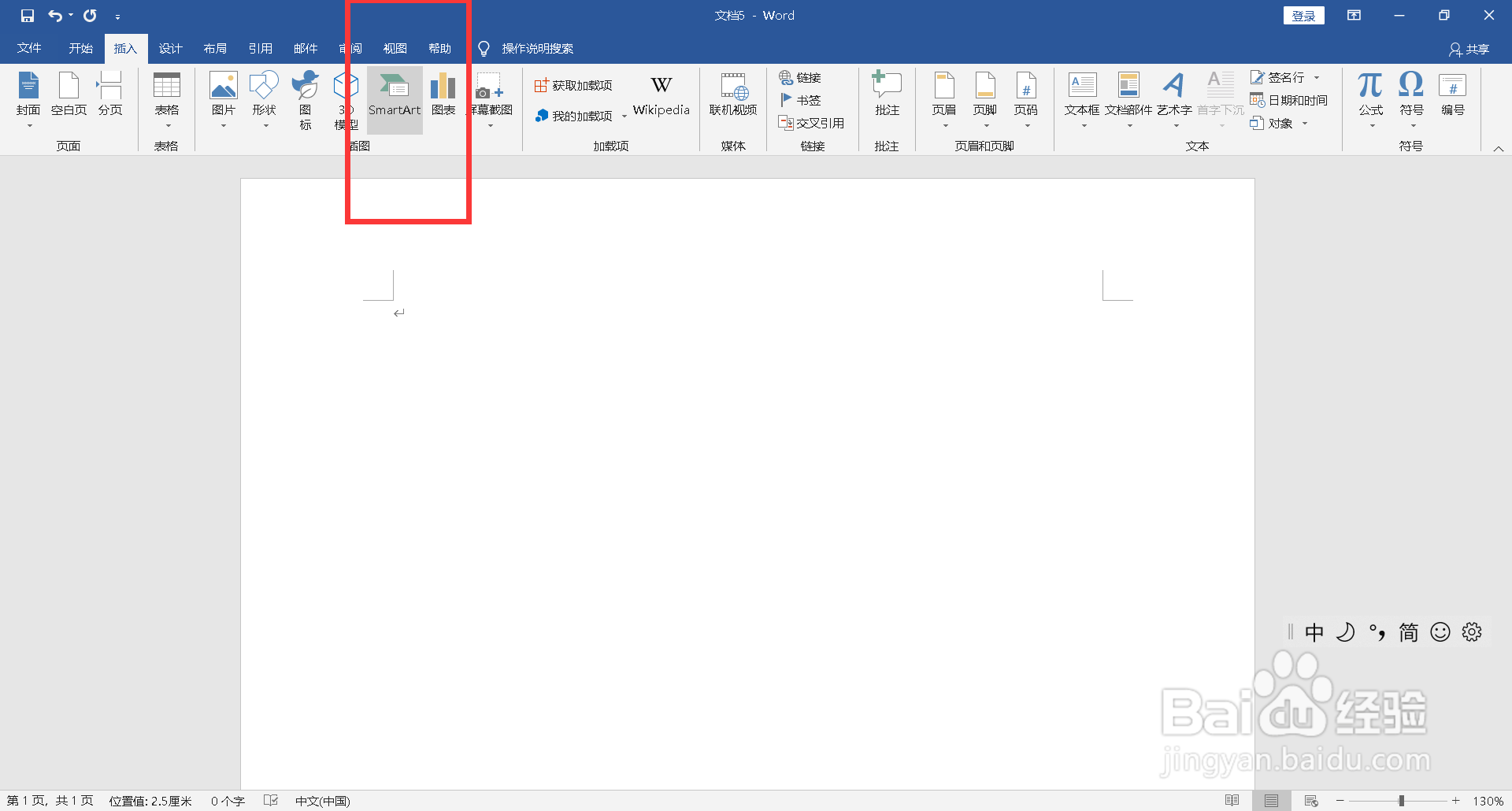Click the 书签 bookmark button
The height and width of the screenshot is (811, 1512).
point(800,100)
